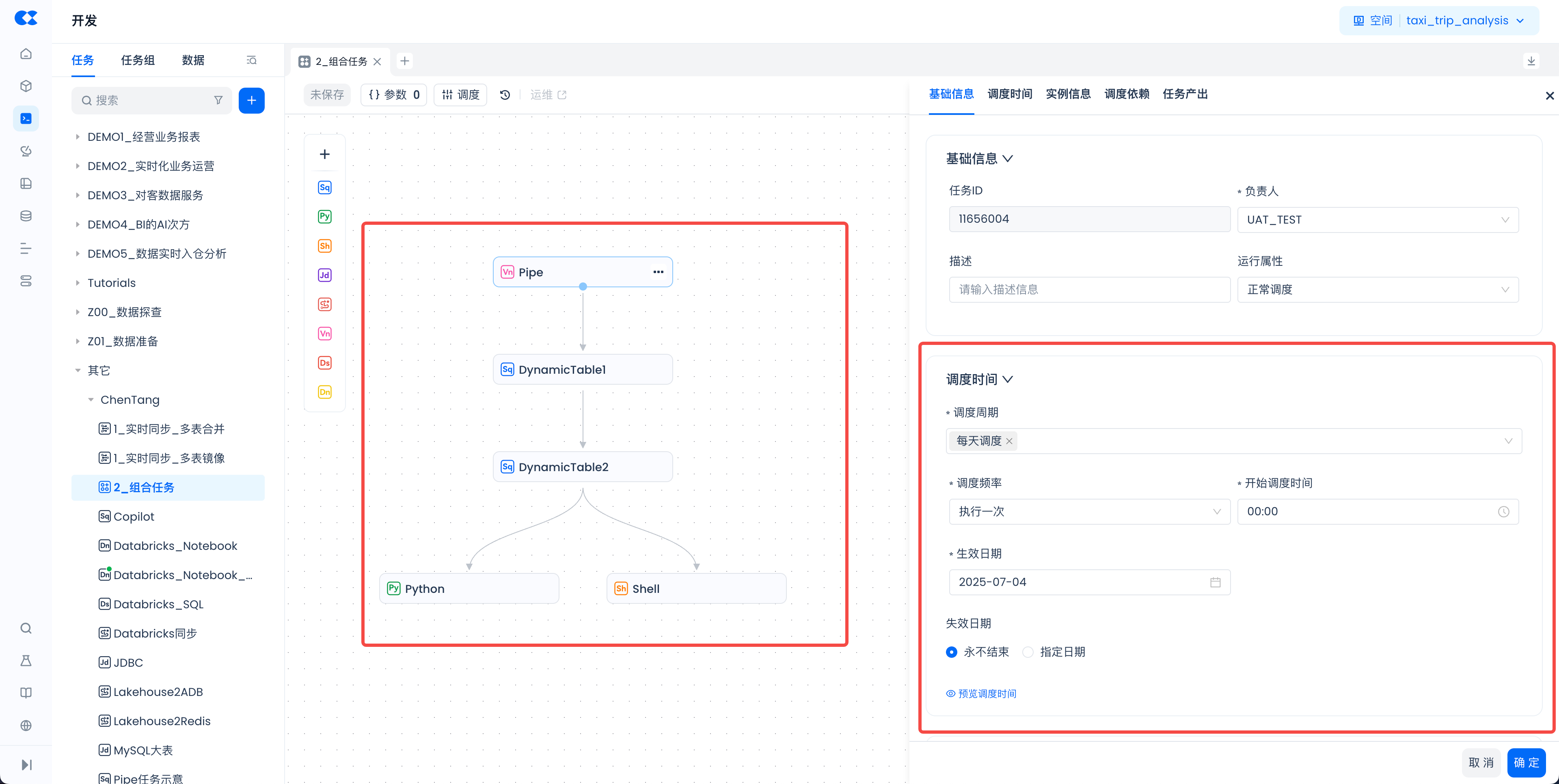Click the 描述 description input field
The width and height of the screenshot is (1559, 784).
pos(1089,290)
